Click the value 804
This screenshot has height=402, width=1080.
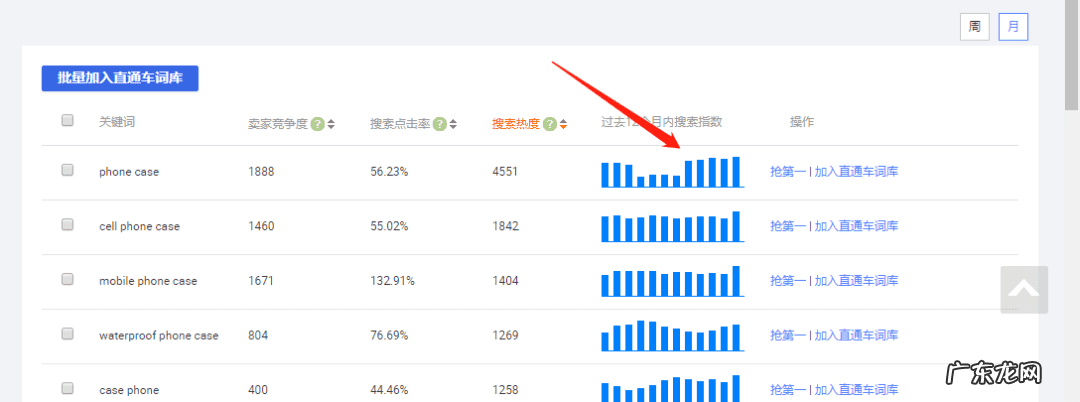258,336
